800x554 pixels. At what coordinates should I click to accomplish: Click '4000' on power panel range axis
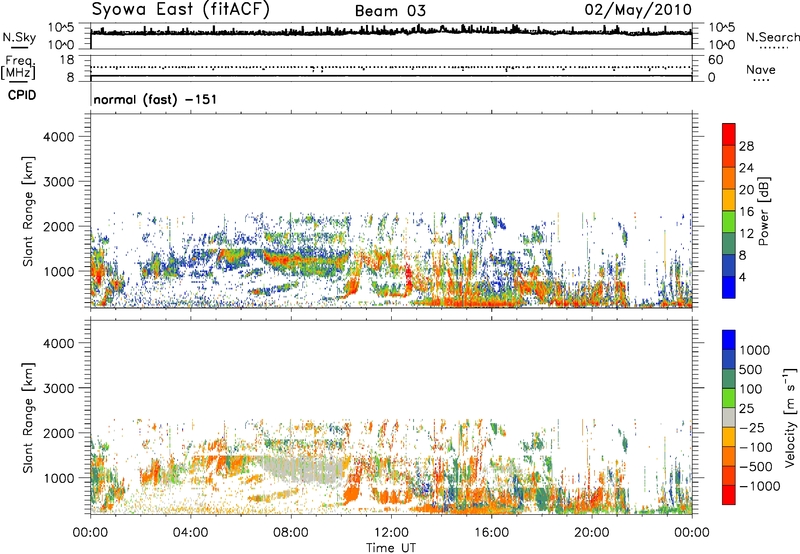click(x=58, y=137)
